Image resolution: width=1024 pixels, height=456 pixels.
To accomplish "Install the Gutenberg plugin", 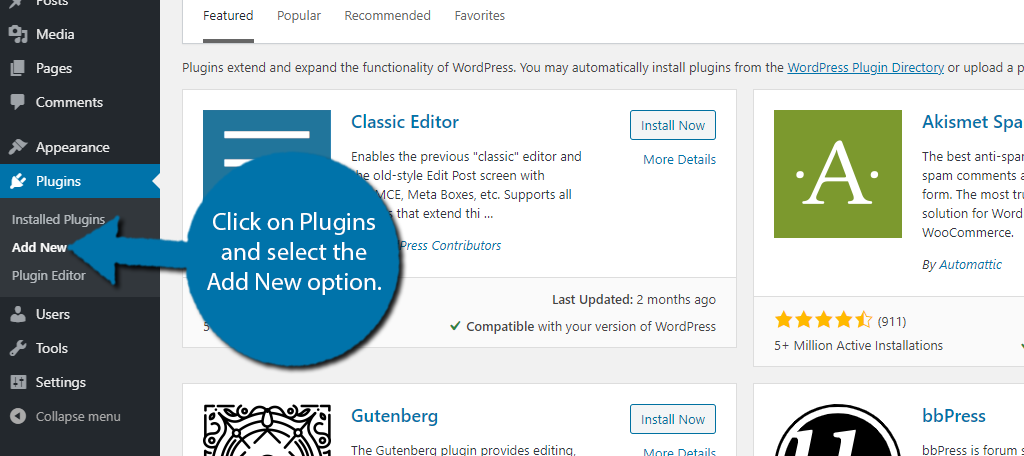I will pyautogui.click(x=673, y=419).
